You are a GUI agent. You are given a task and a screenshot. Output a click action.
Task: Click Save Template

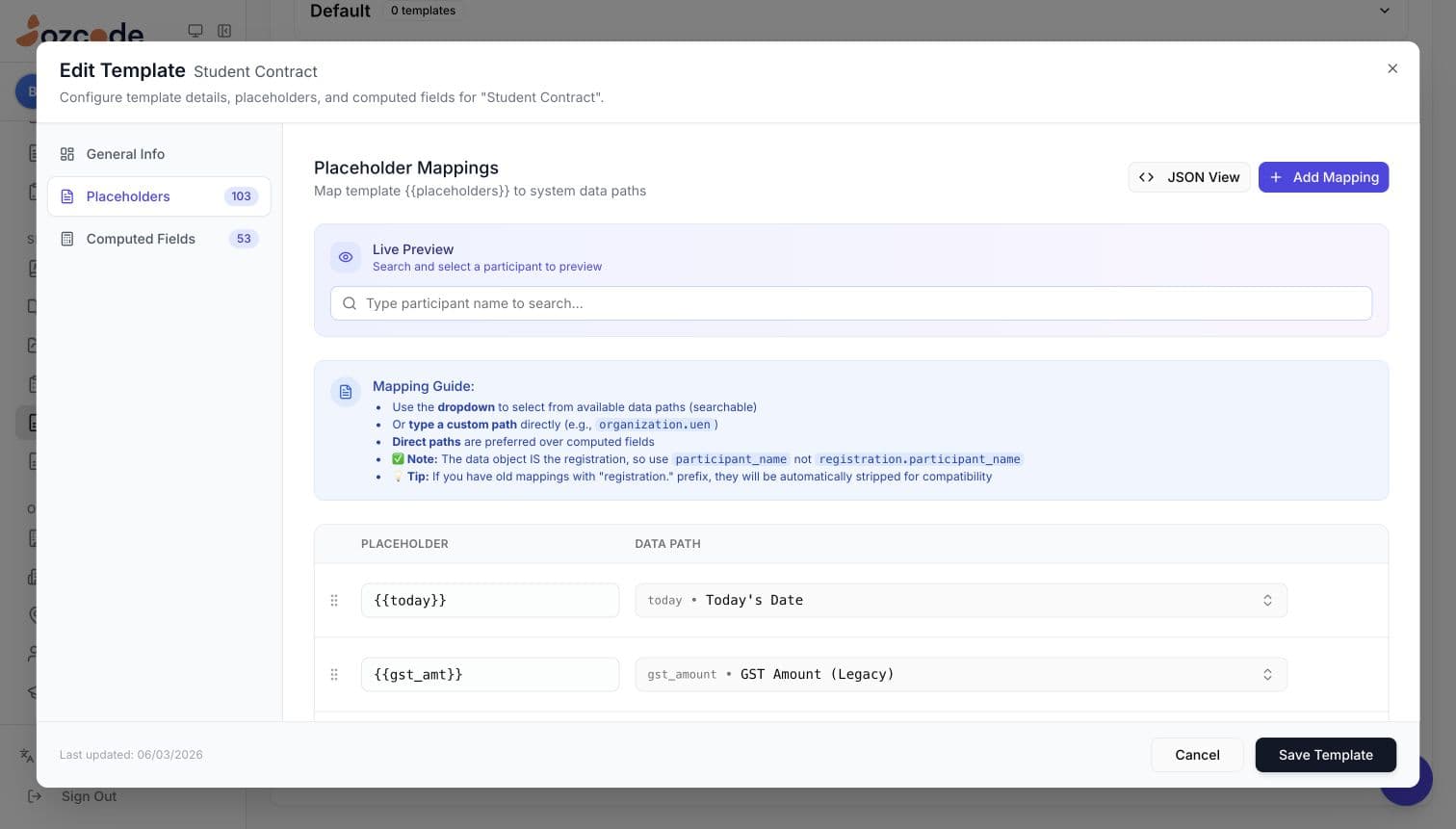tap(1326, 755)
